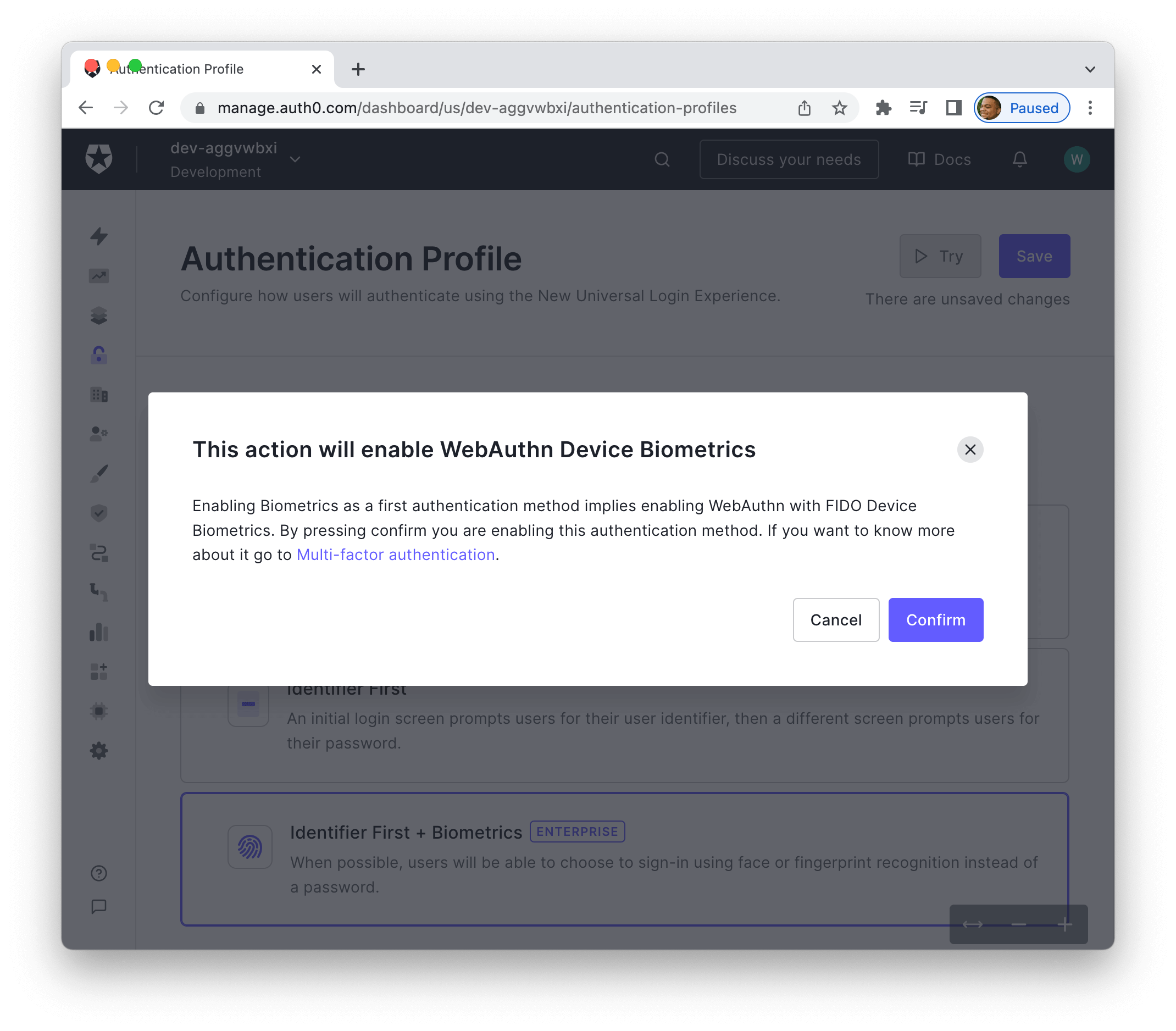Image resolution: width=1176 pixels, height=1031 pixels.
Task: Open the Multi-factor authentication link
Action: [x=395, y=555]
